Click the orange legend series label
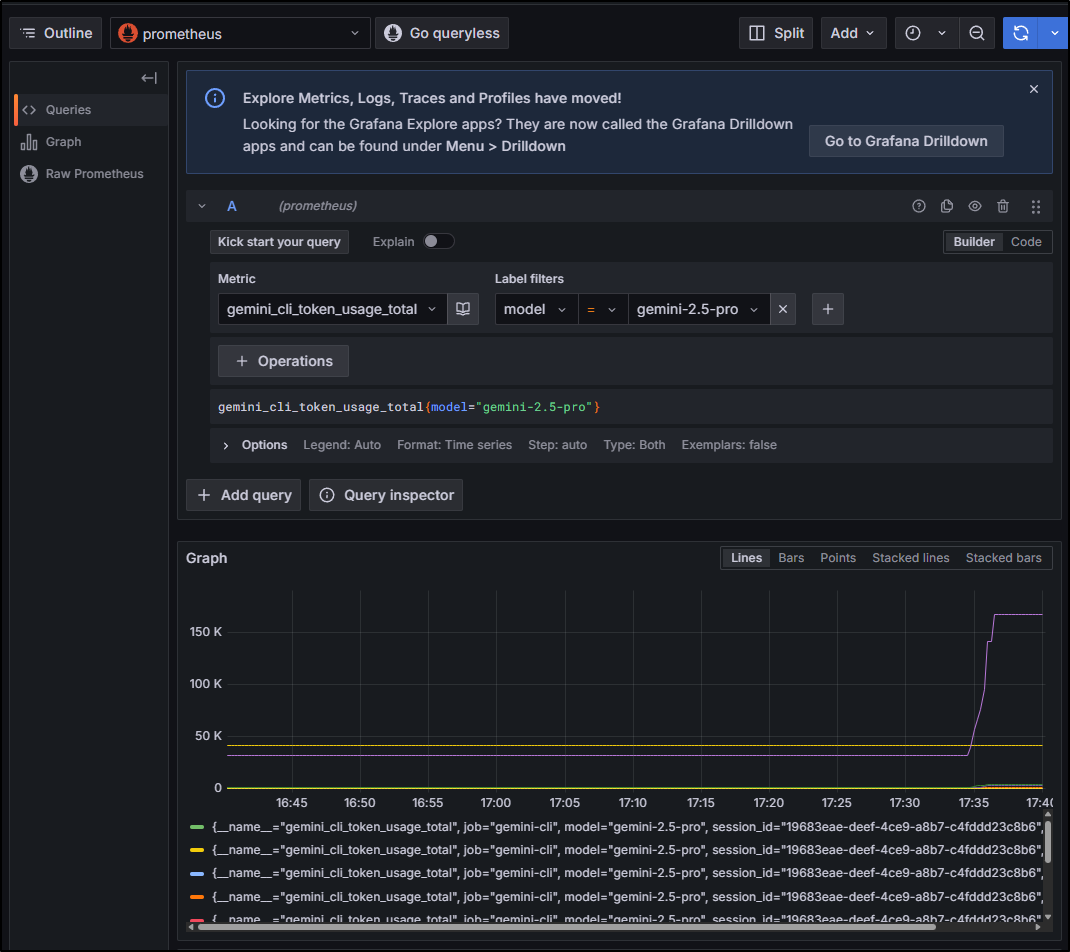 pyautogui.click(x=627, y=897)
